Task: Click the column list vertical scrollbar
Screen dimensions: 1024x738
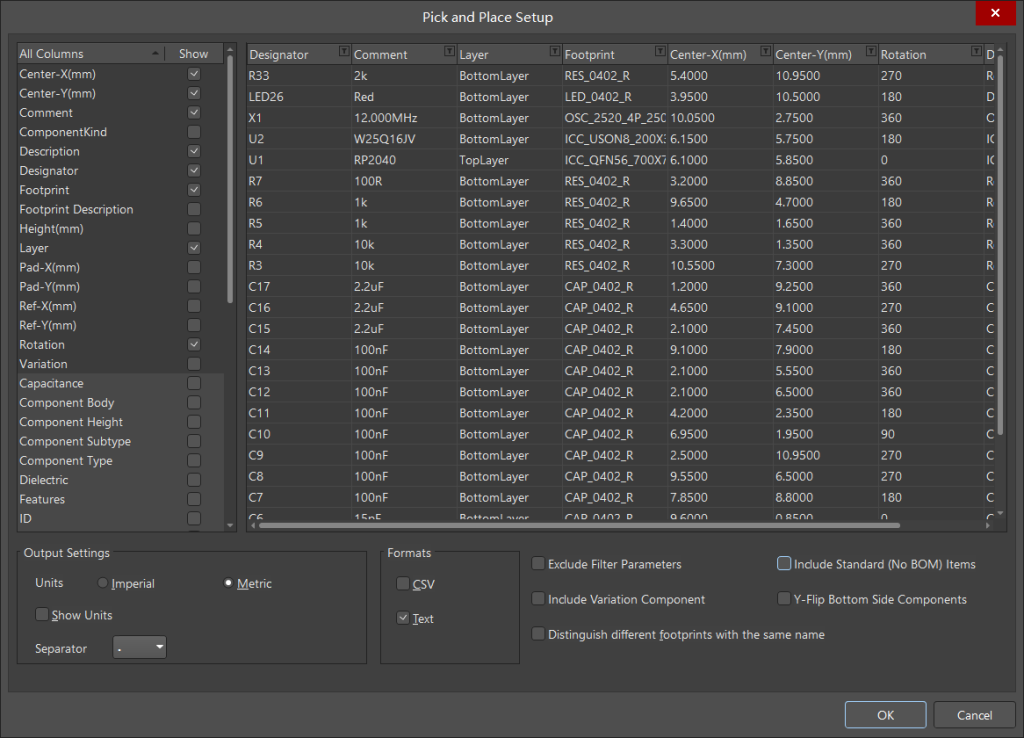Action: (x=230, y=180)
